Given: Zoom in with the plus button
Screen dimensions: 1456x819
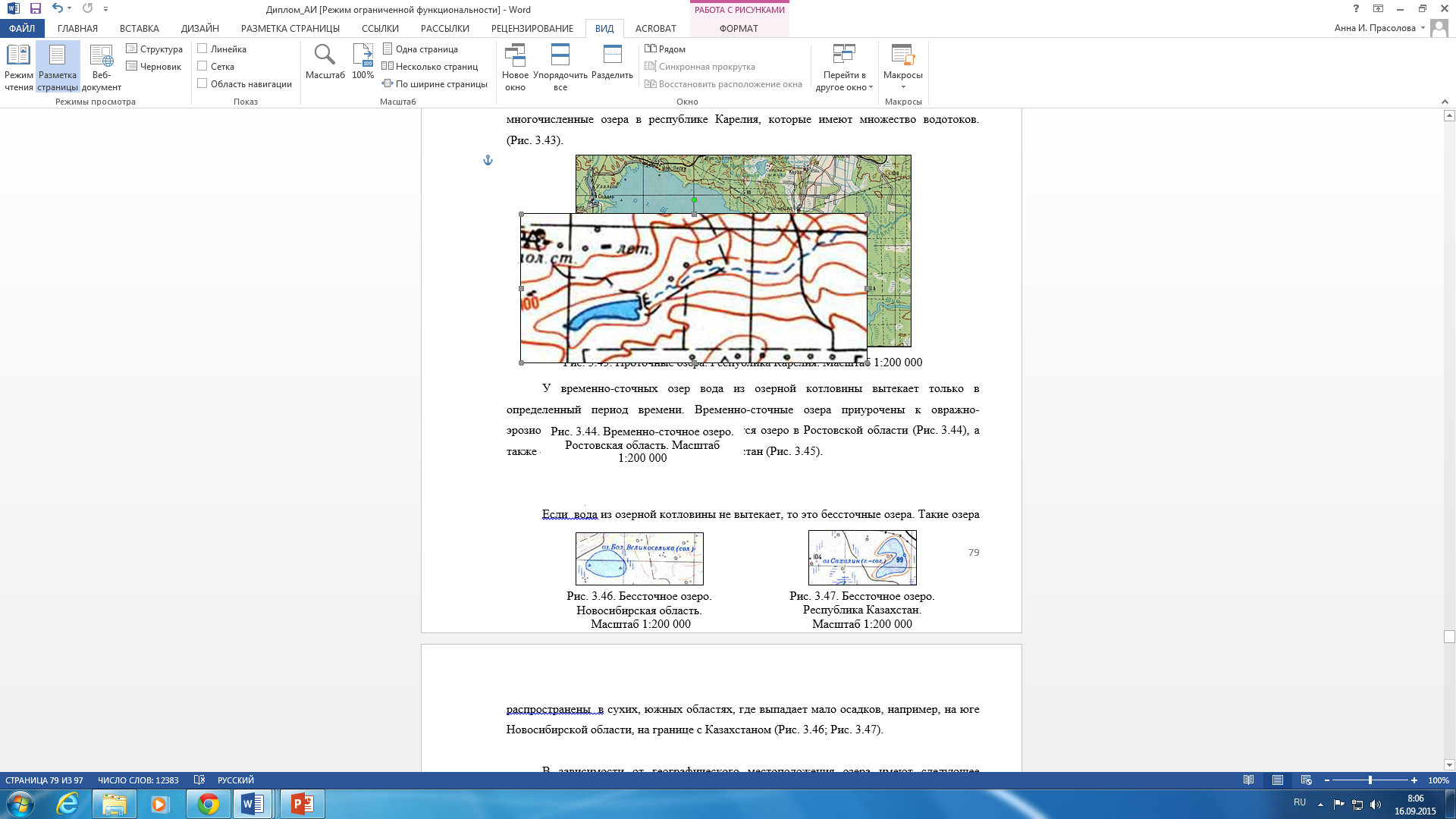Looking at the screenshot, I should pos(1414,780).
